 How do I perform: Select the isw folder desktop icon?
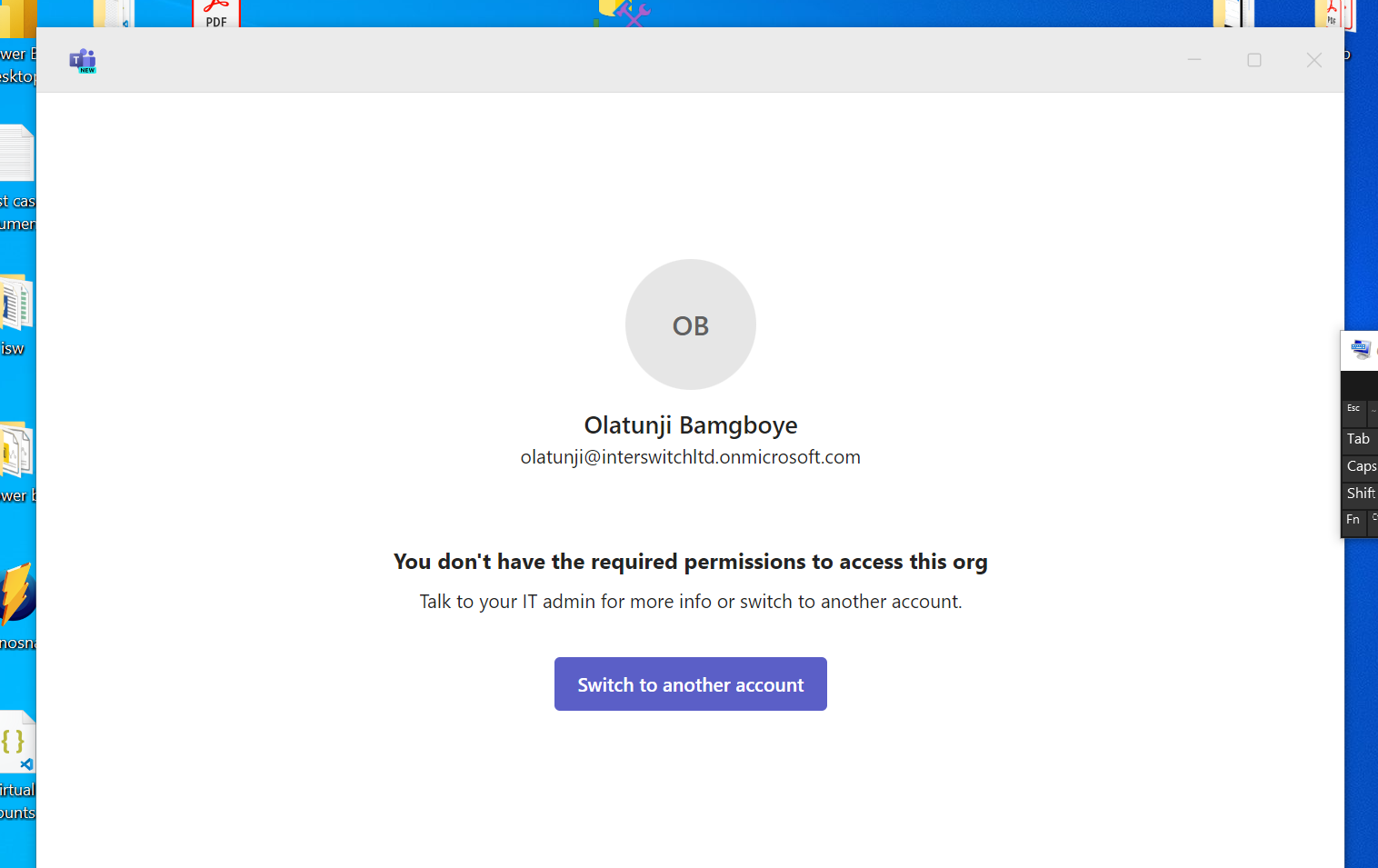pos(15,304)
